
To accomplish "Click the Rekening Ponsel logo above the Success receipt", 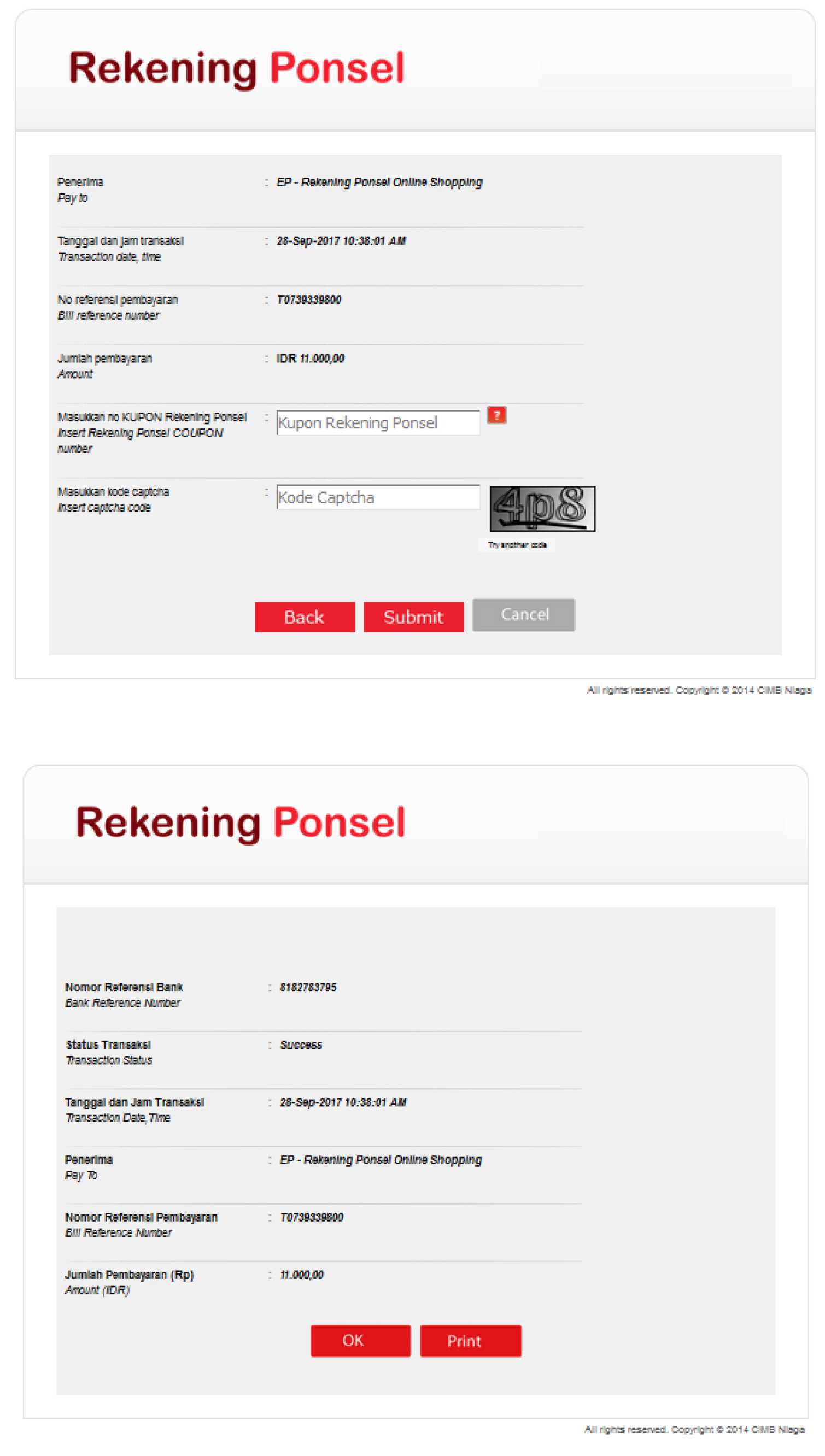I will pos(241,823).
